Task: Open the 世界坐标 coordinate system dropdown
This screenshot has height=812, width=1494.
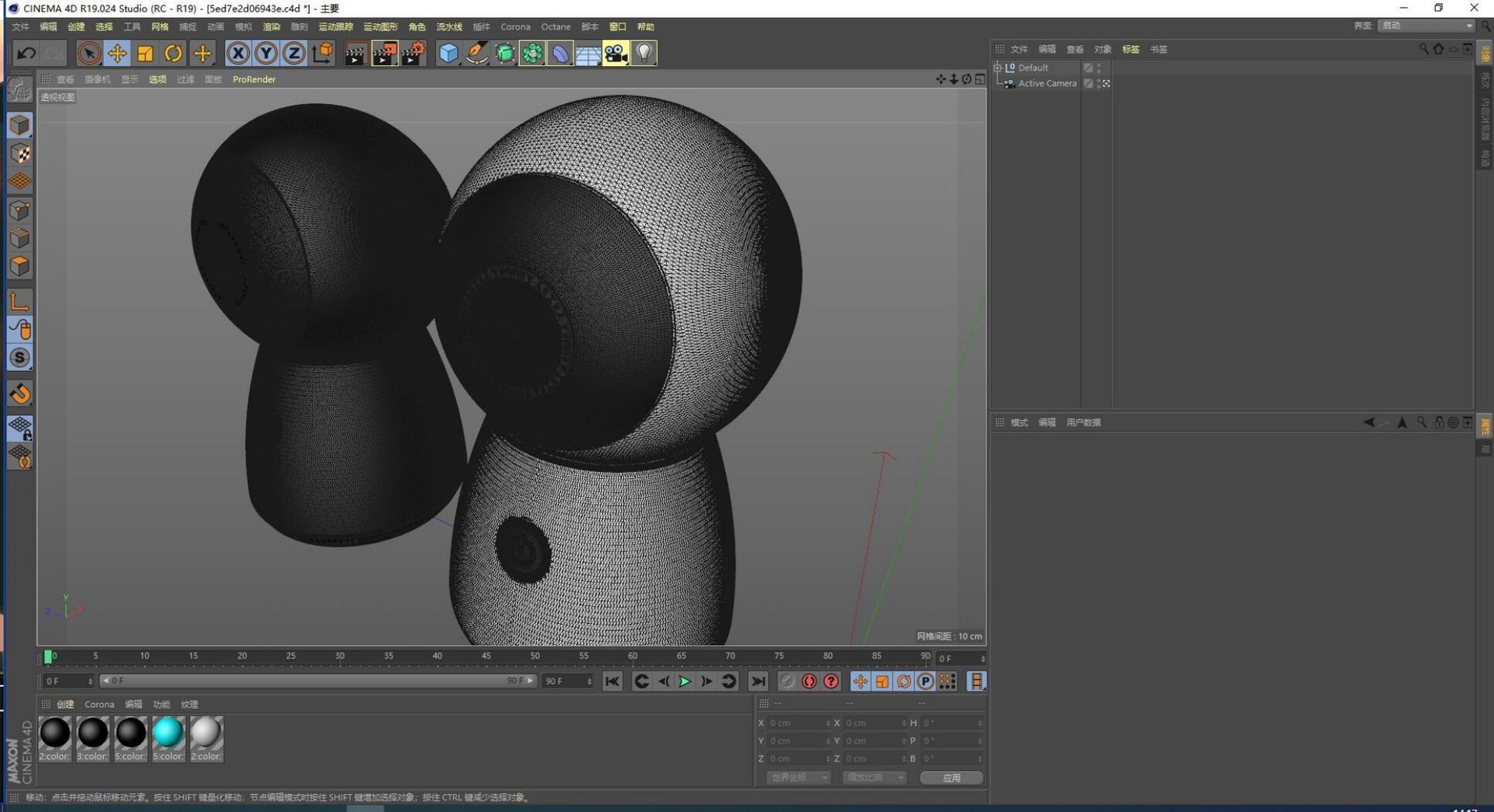Action: (798, 778)
